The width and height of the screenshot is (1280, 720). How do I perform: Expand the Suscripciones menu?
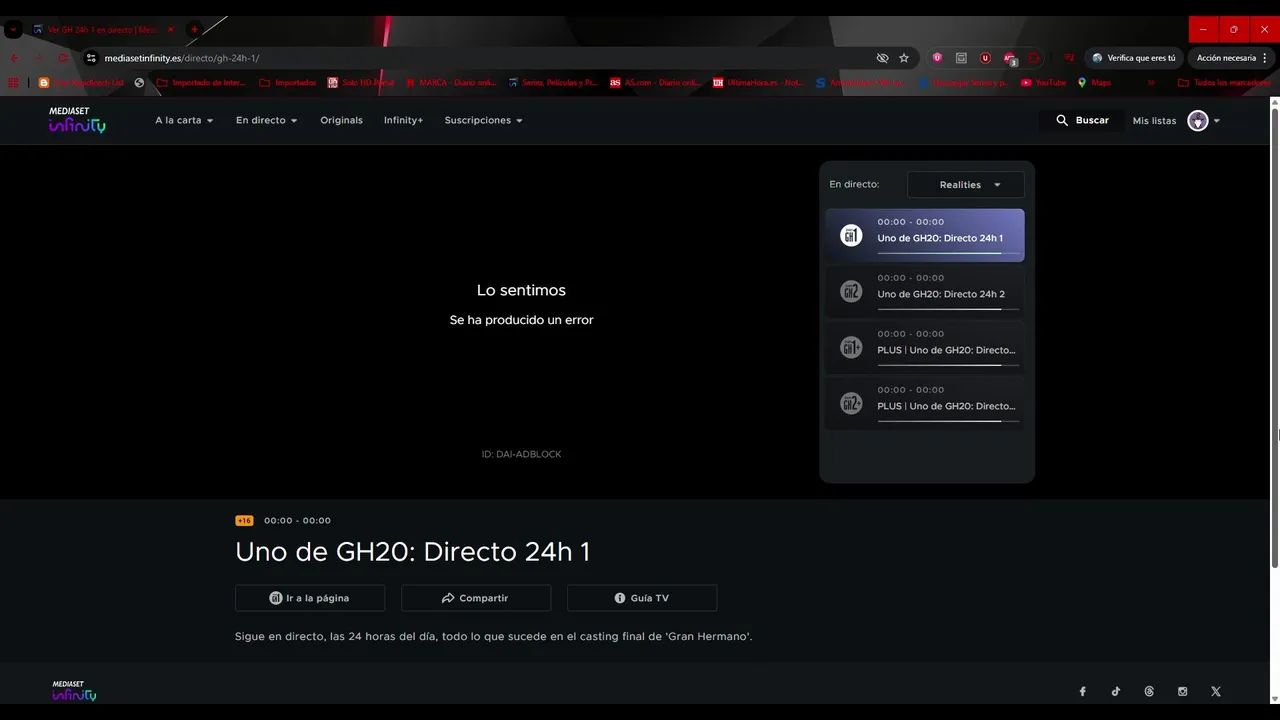(x=484, y=120)
